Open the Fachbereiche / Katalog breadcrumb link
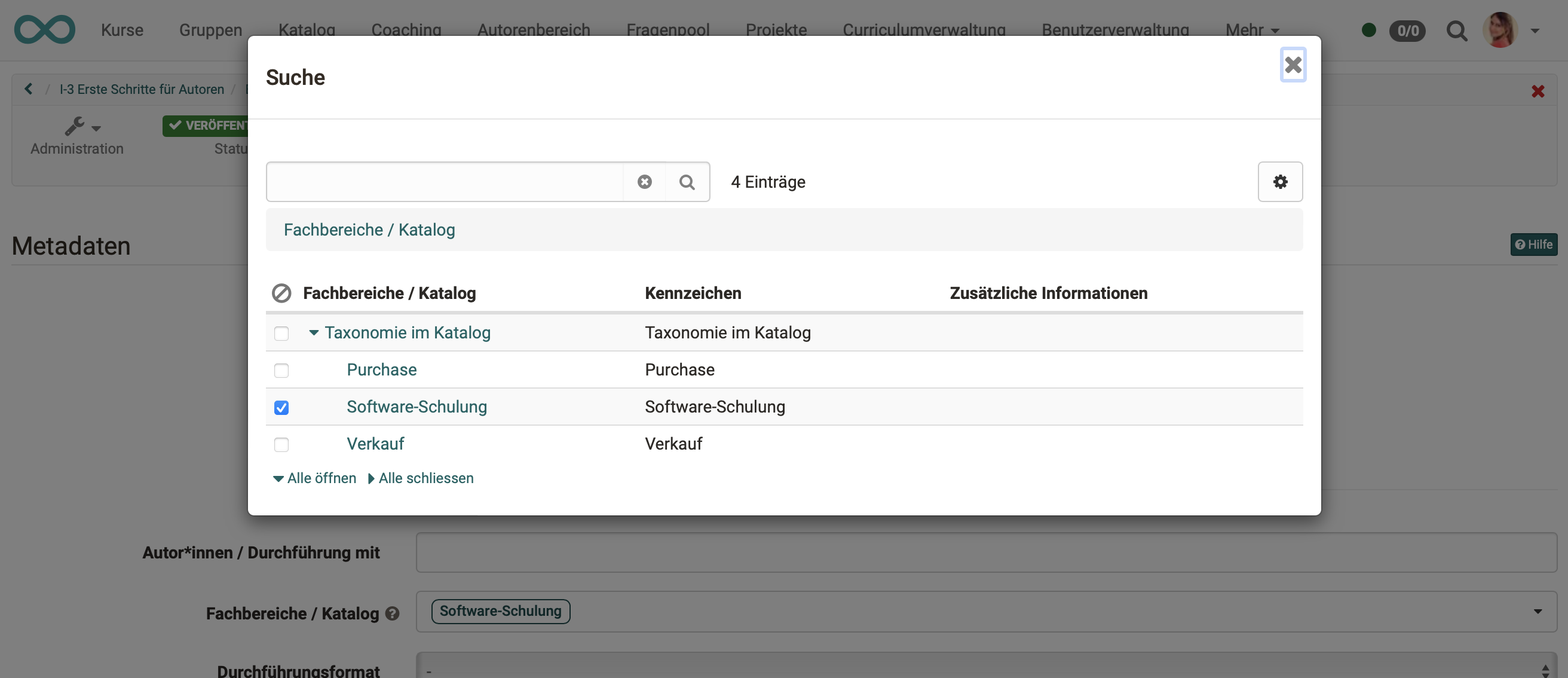The height and width of the screenshot is (678, 1568). [x=369, y=230]
